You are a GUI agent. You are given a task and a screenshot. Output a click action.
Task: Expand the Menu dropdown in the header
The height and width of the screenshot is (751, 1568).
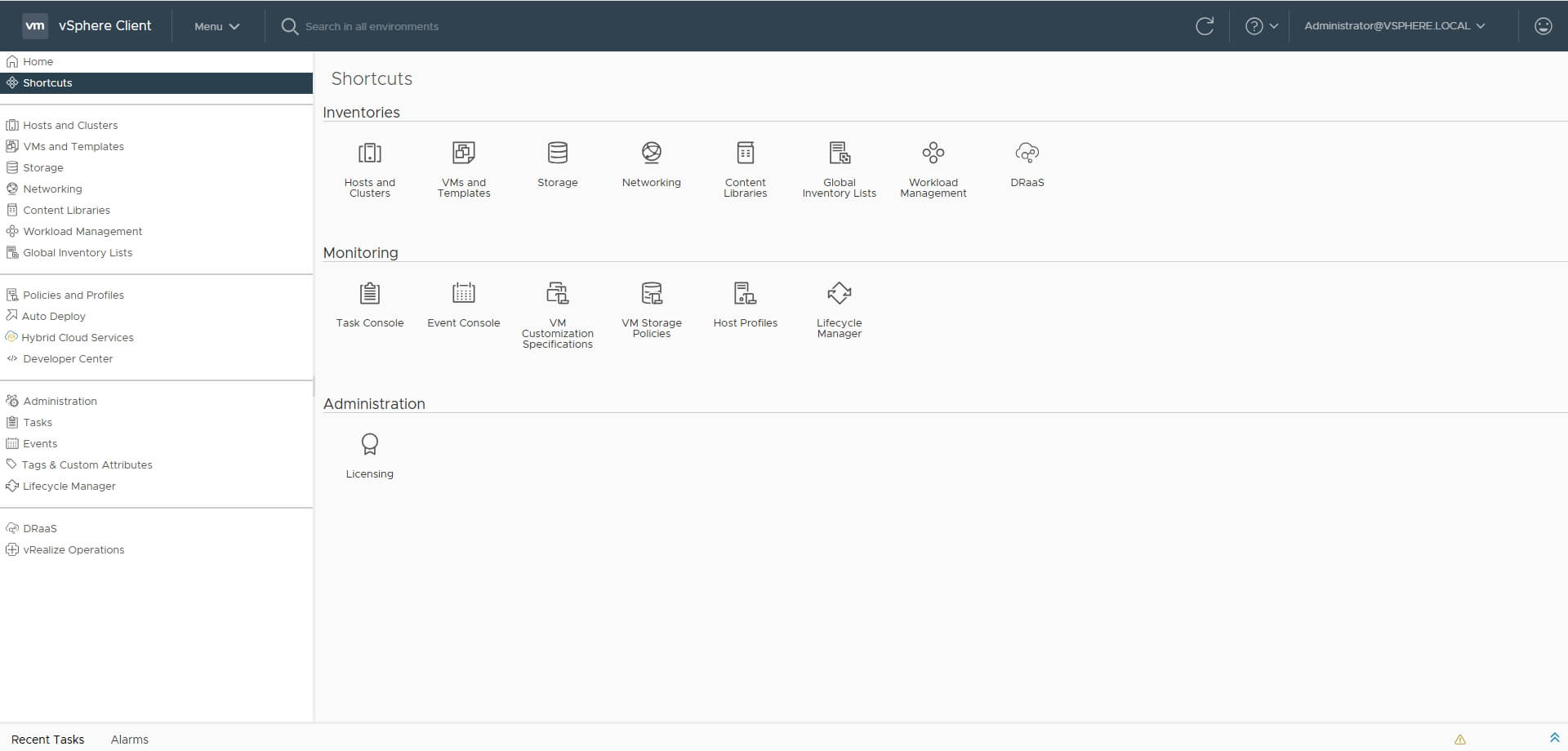point(216,25)
